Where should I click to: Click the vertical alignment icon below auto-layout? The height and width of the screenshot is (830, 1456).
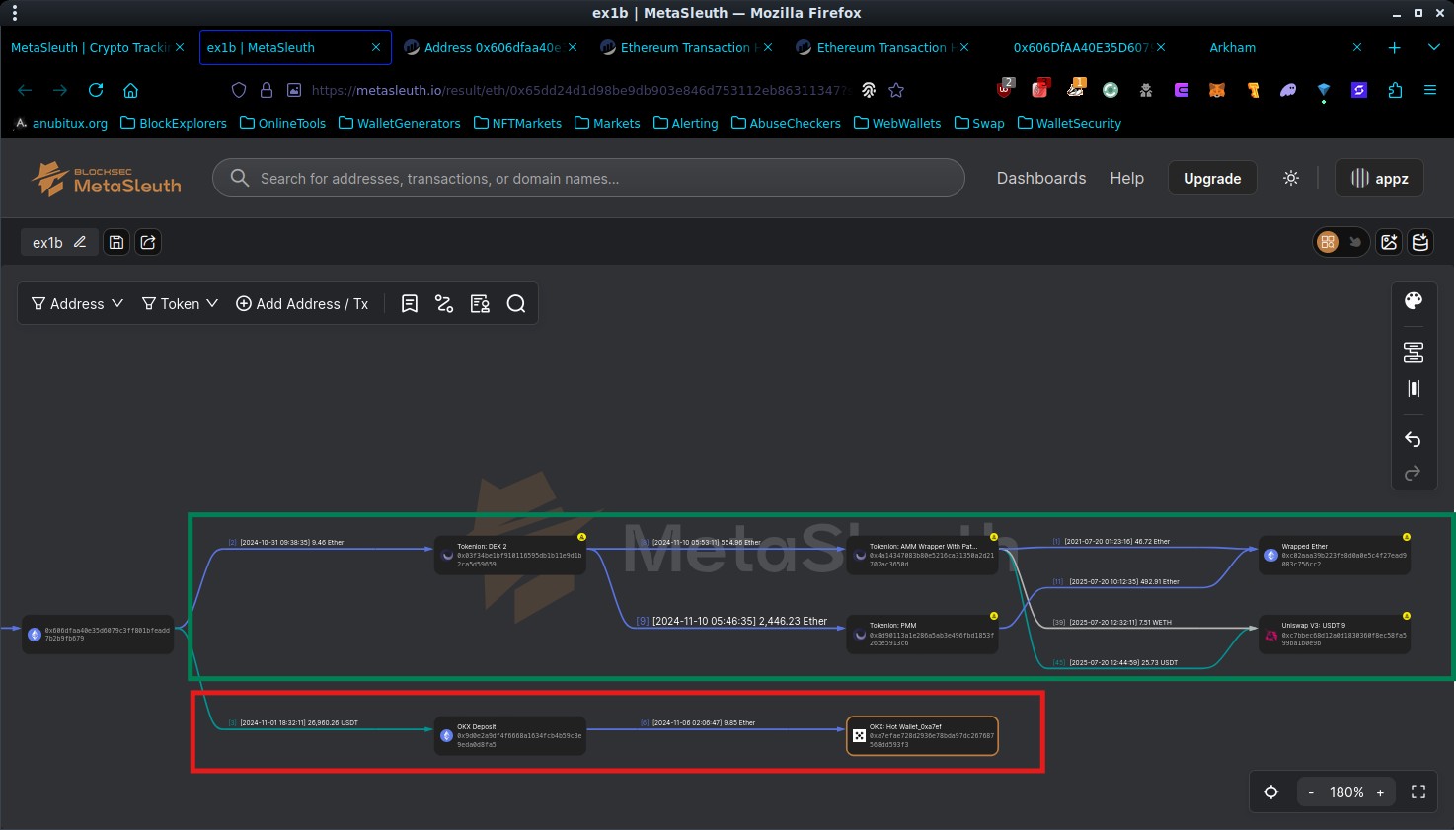tap(1414, 389)
